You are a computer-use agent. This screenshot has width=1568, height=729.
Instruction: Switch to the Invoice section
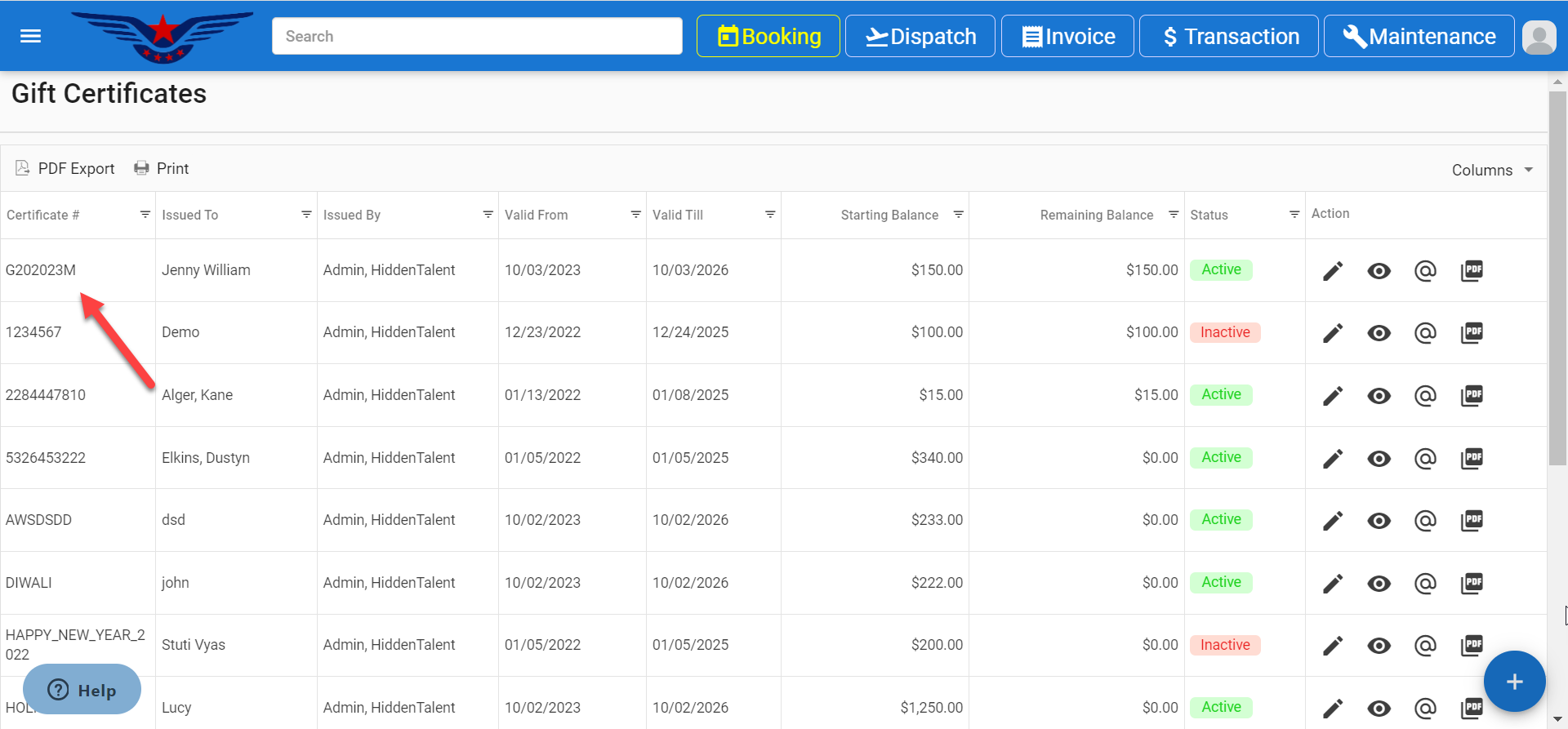1067,37
